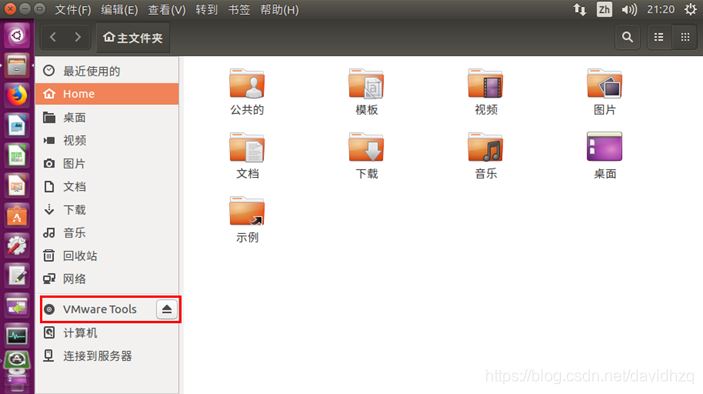Image resolution: width=703 pixels, height=394 pixels.
Task: Open the 视频 folder in main pane
Action: [x=486, y=92]
